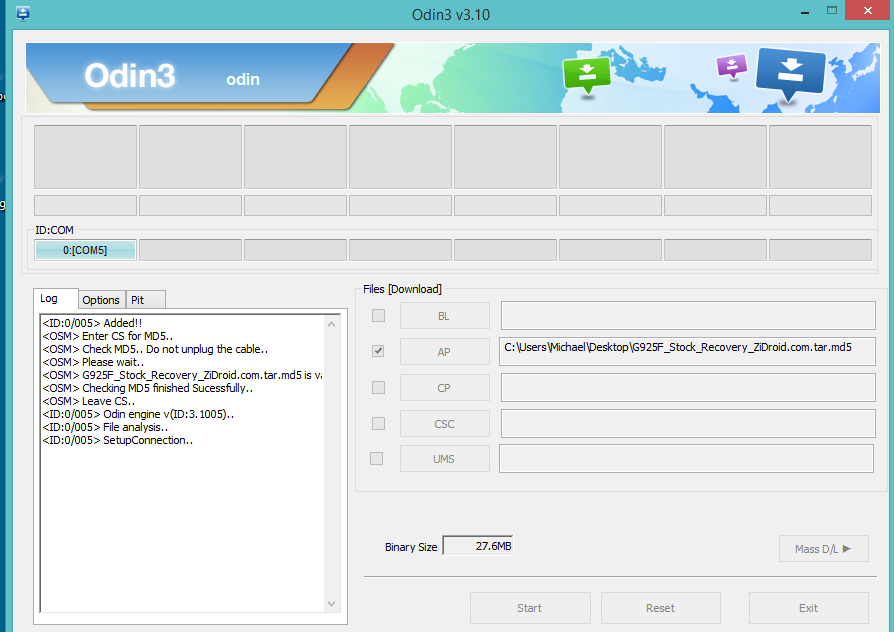Click the AP file path with G925F recovery

[687, 351]
